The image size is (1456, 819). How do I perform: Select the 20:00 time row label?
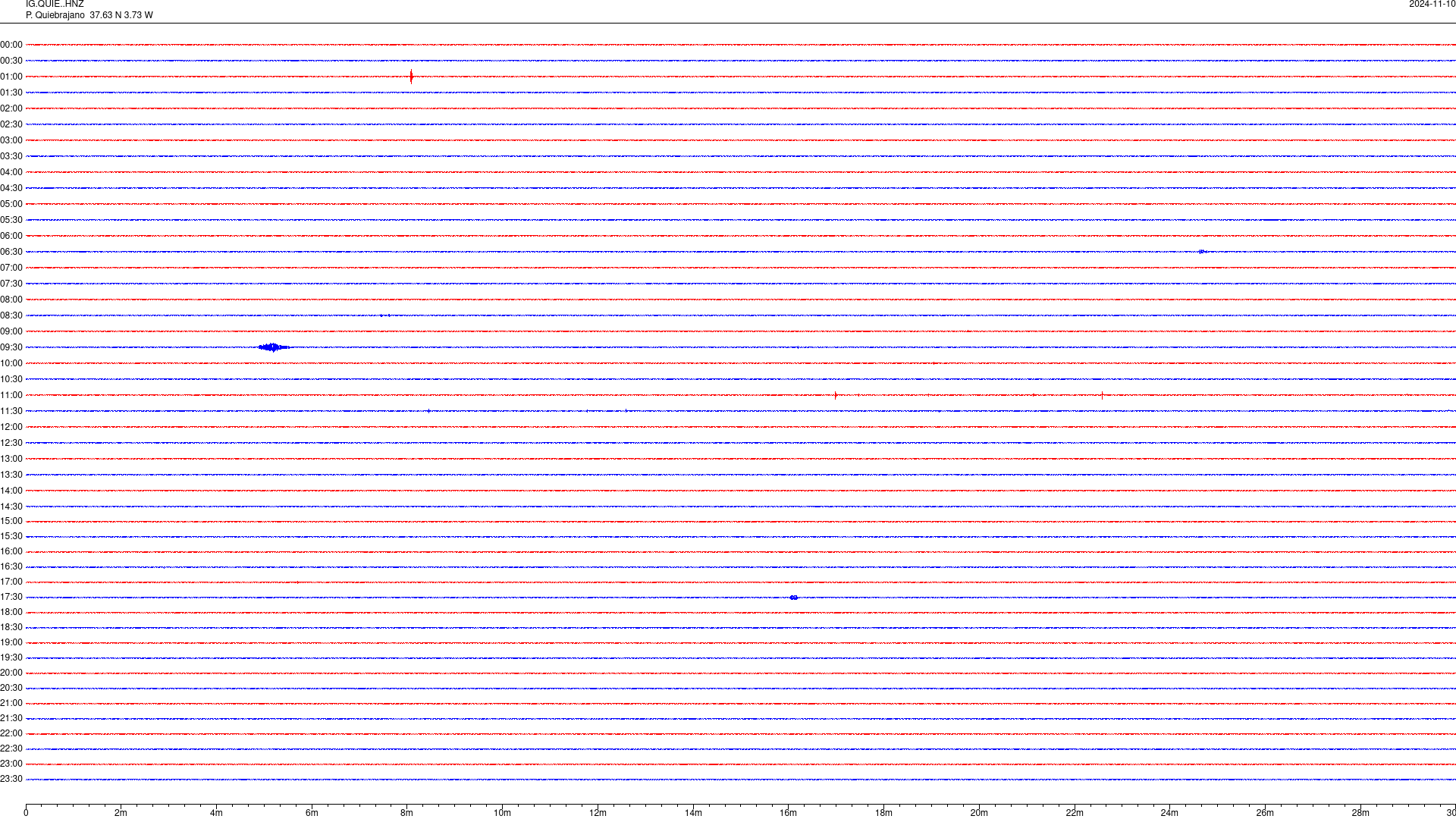[11, 673]
